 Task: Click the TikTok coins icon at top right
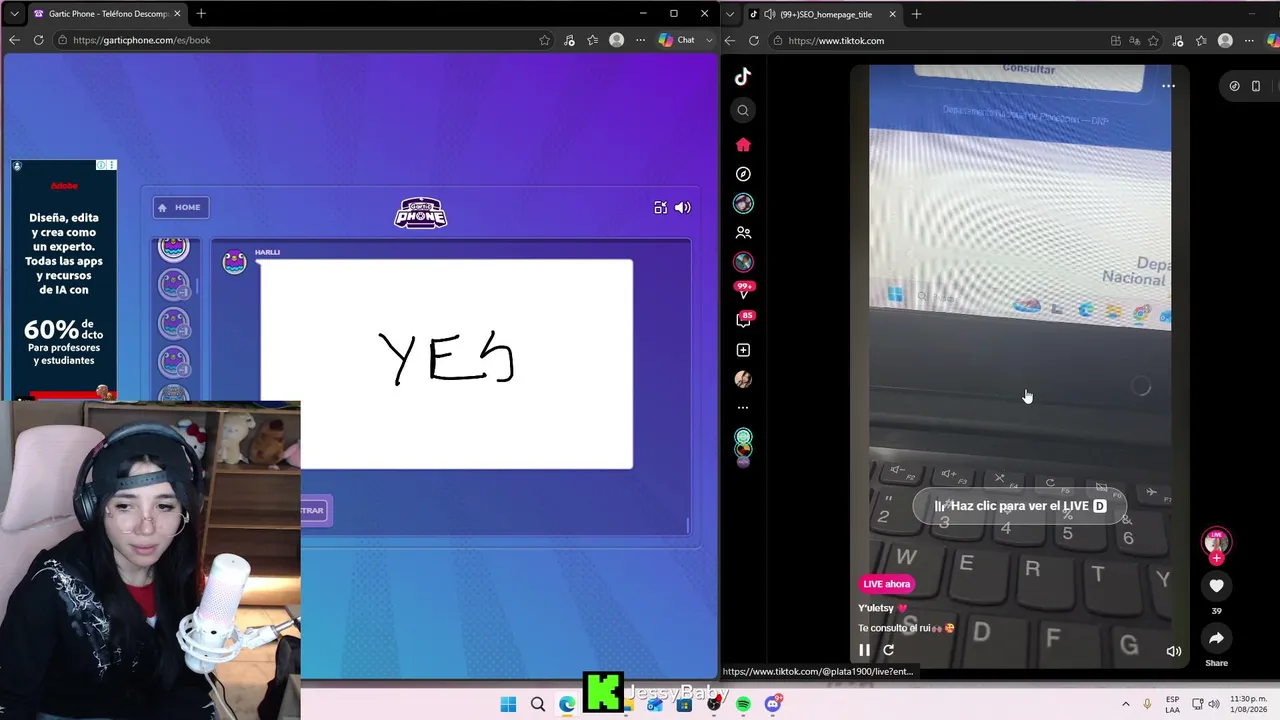1234,86
